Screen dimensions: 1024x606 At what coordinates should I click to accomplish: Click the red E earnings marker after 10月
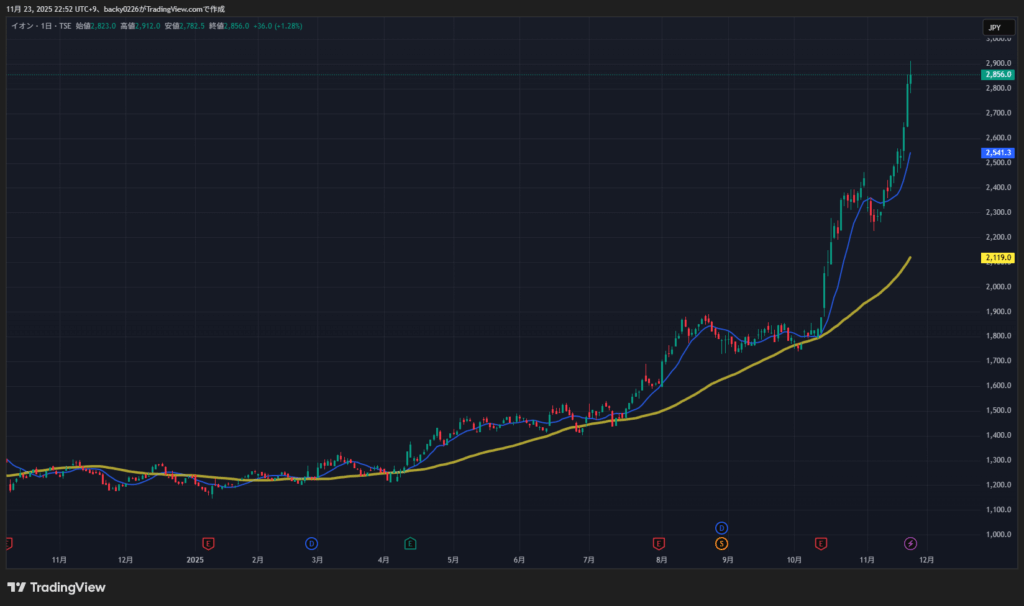pyautogui.click(x=821, y=543)
